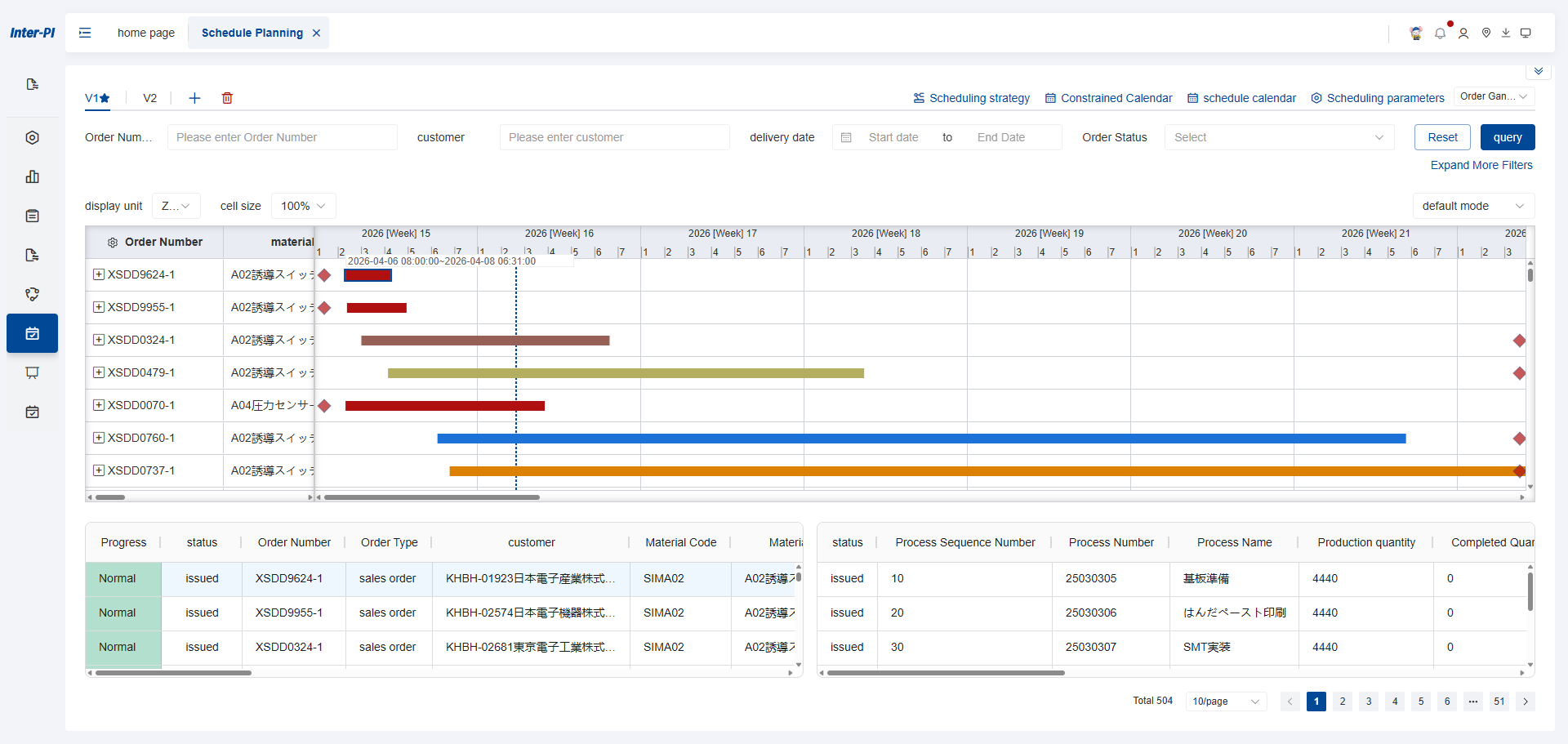Close the Schedule Planning tab
The width and height of the screenshot is (1568, 744).
(x=316, y=33)
